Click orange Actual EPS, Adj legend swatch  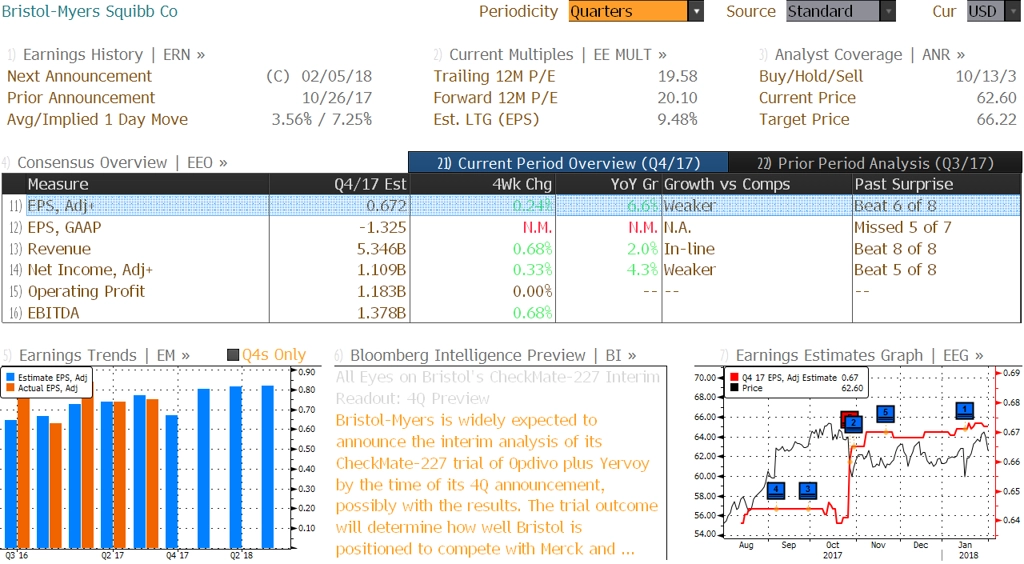tap(10, 388)
